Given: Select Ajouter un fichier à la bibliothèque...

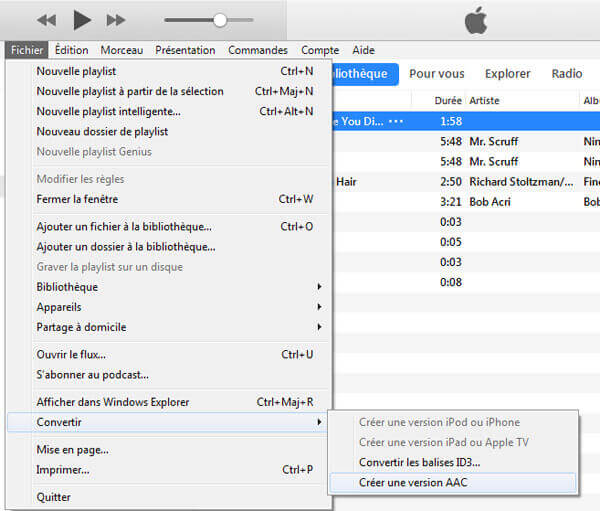Looking at the screenshot, I should tap(168, 227).
